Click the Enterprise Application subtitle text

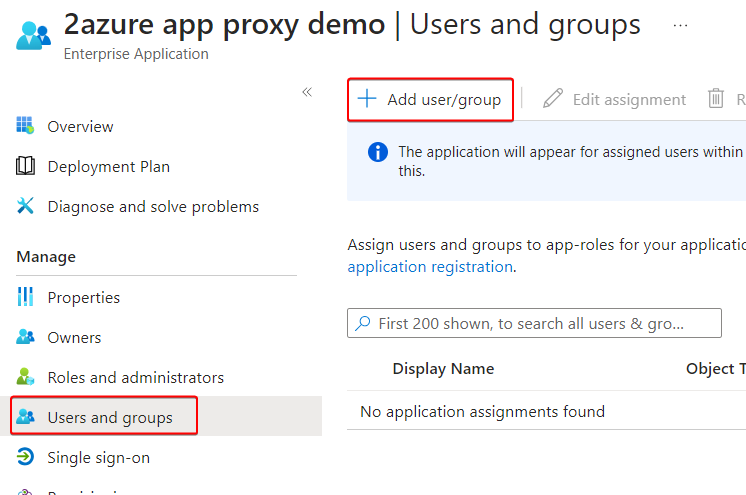pyautogui.click(x=136, y=54)
